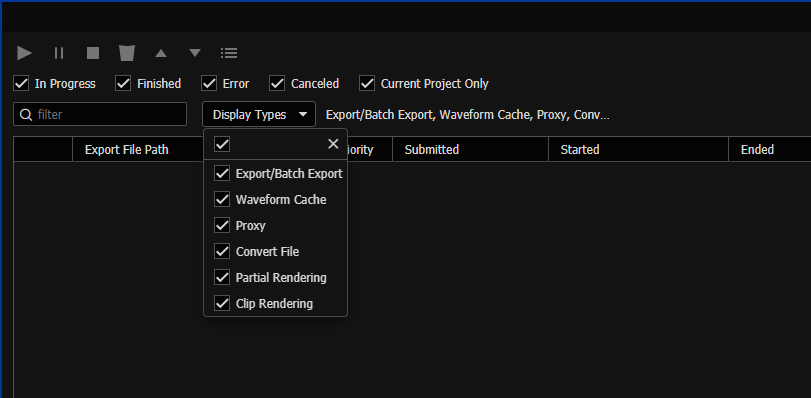This screenshot has height=398, width=811.
Task: Pause the job queue
Action: point(59,53)
